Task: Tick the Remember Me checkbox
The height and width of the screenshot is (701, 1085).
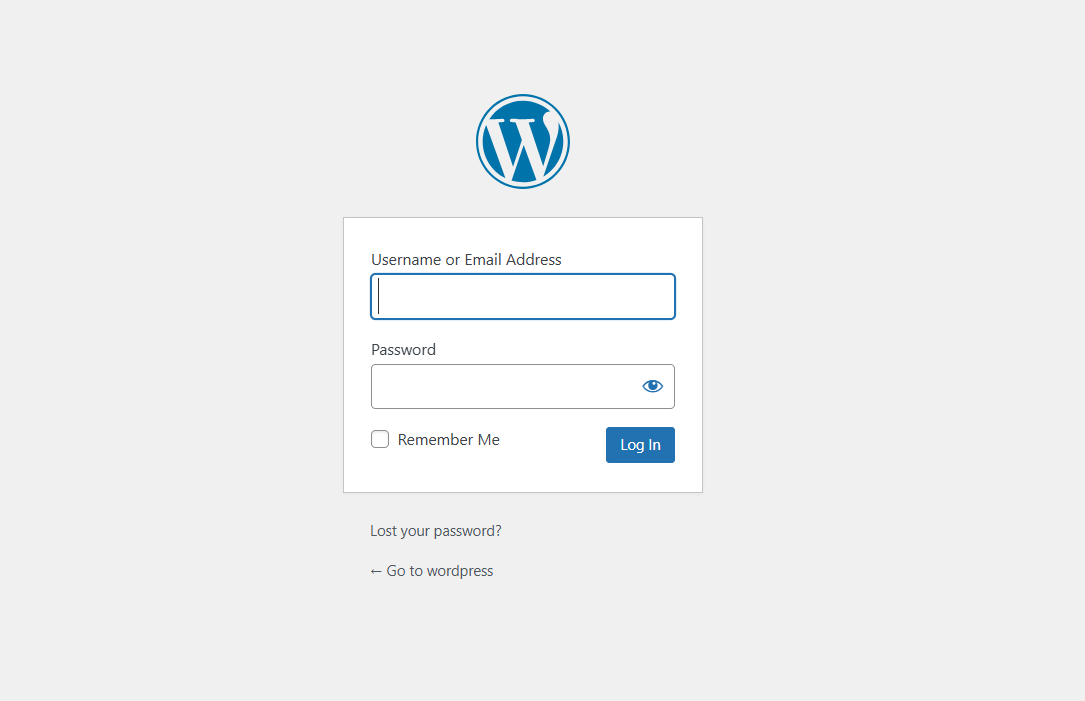Action: (x=380, y=439)
